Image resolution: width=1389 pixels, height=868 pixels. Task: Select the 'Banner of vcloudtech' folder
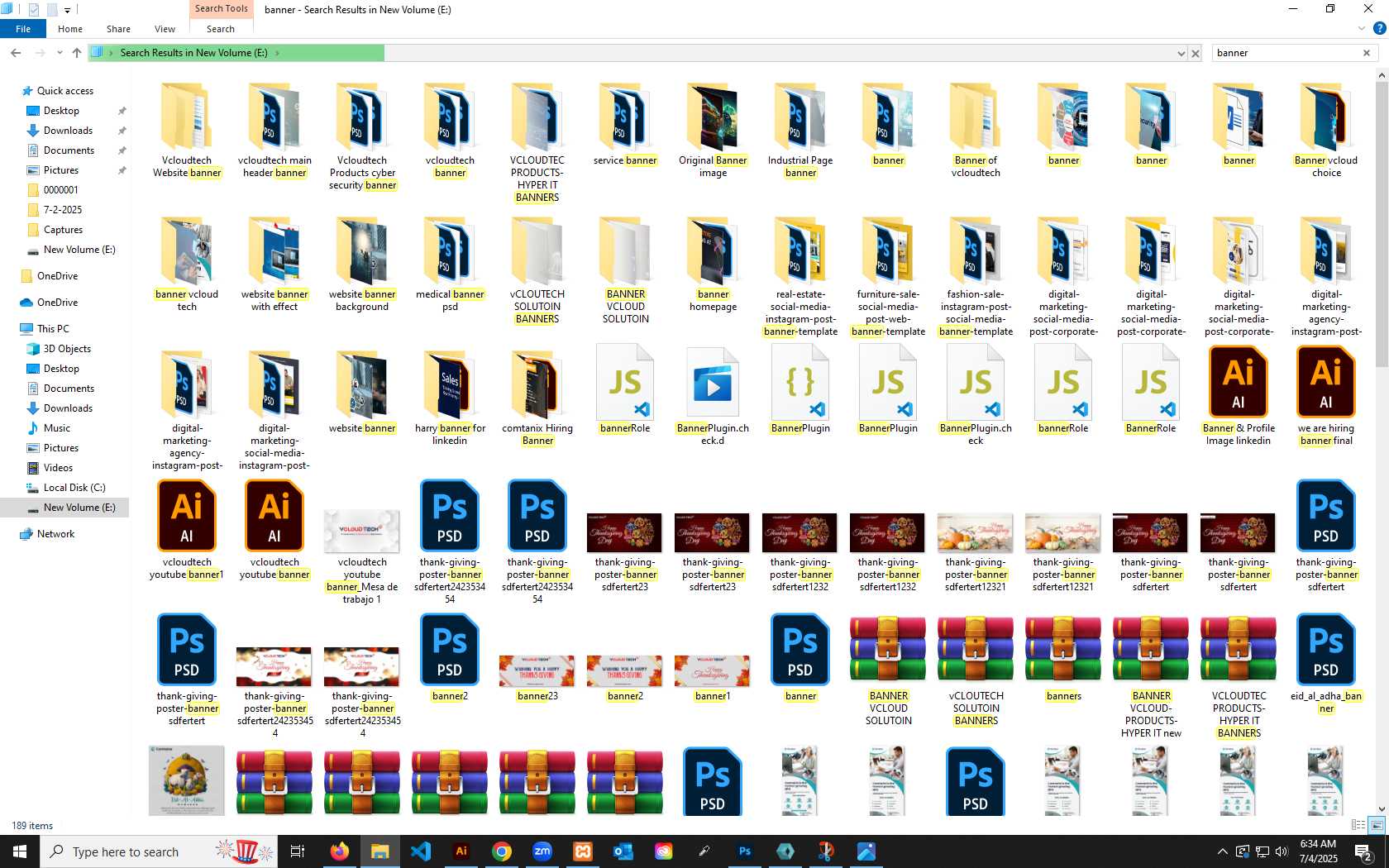[x=976, y=132]
